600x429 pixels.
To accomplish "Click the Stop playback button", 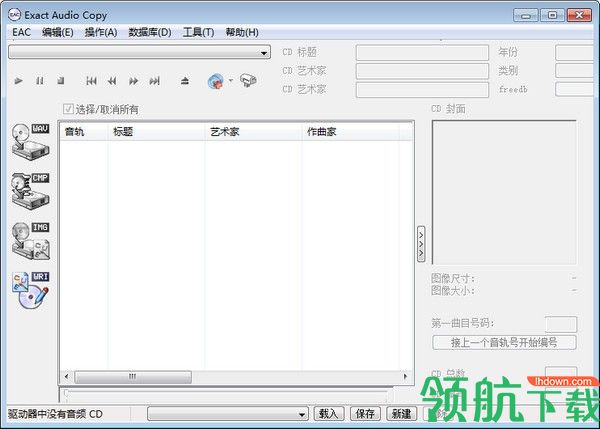I will click(x=60, y=81).
